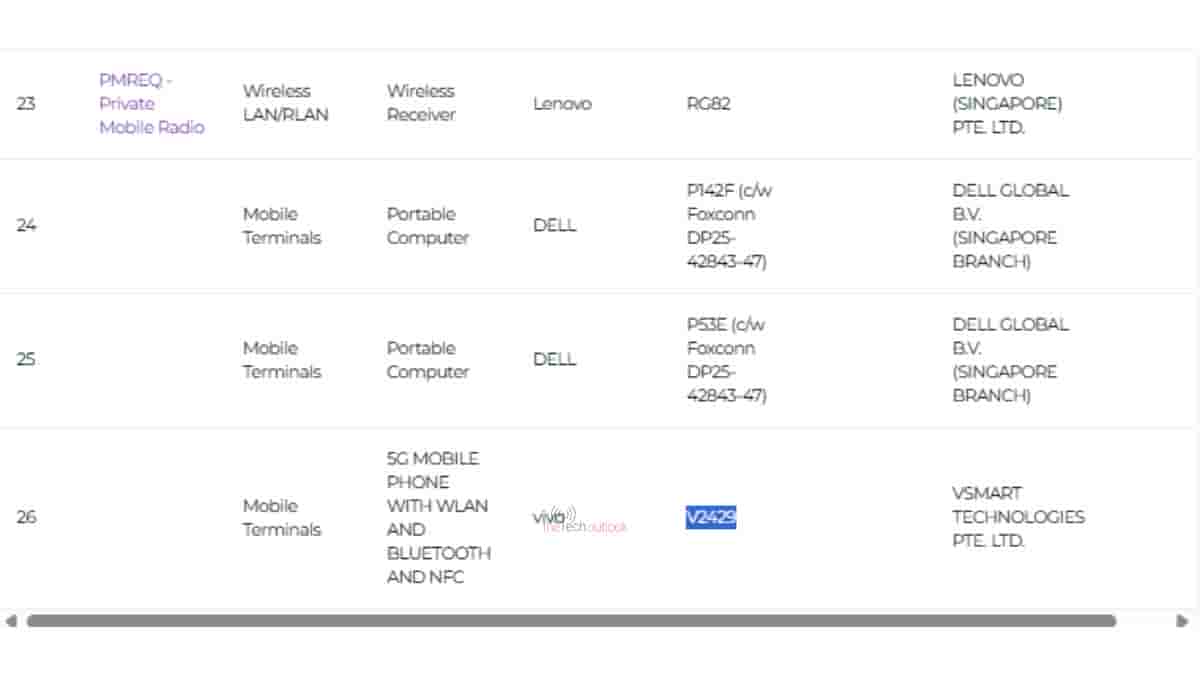Click the RG82 model cell
This screenshot has height=675, width=1200.
pyautogui.click(x=708, y=103)
